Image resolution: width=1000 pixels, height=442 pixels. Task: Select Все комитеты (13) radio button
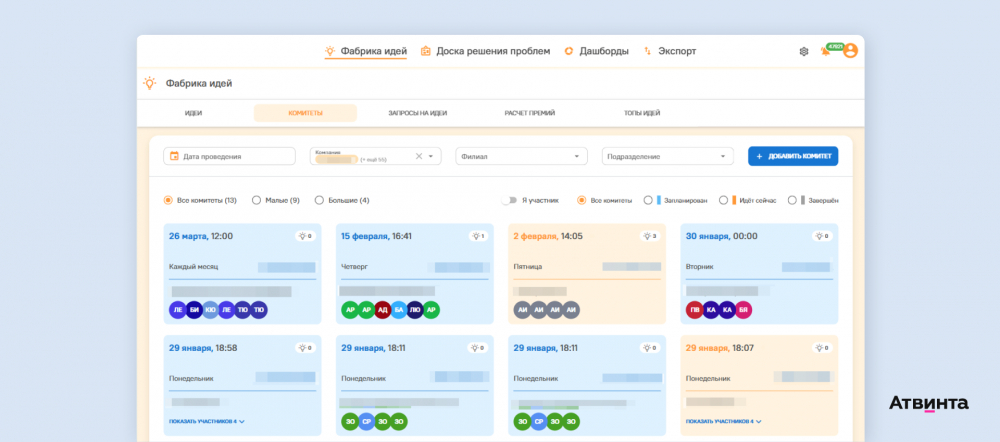point(168,200)
